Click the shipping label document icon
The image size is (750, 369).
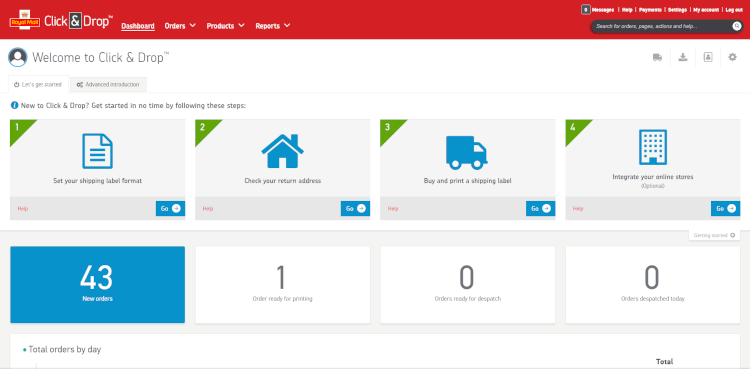[98, 151]
